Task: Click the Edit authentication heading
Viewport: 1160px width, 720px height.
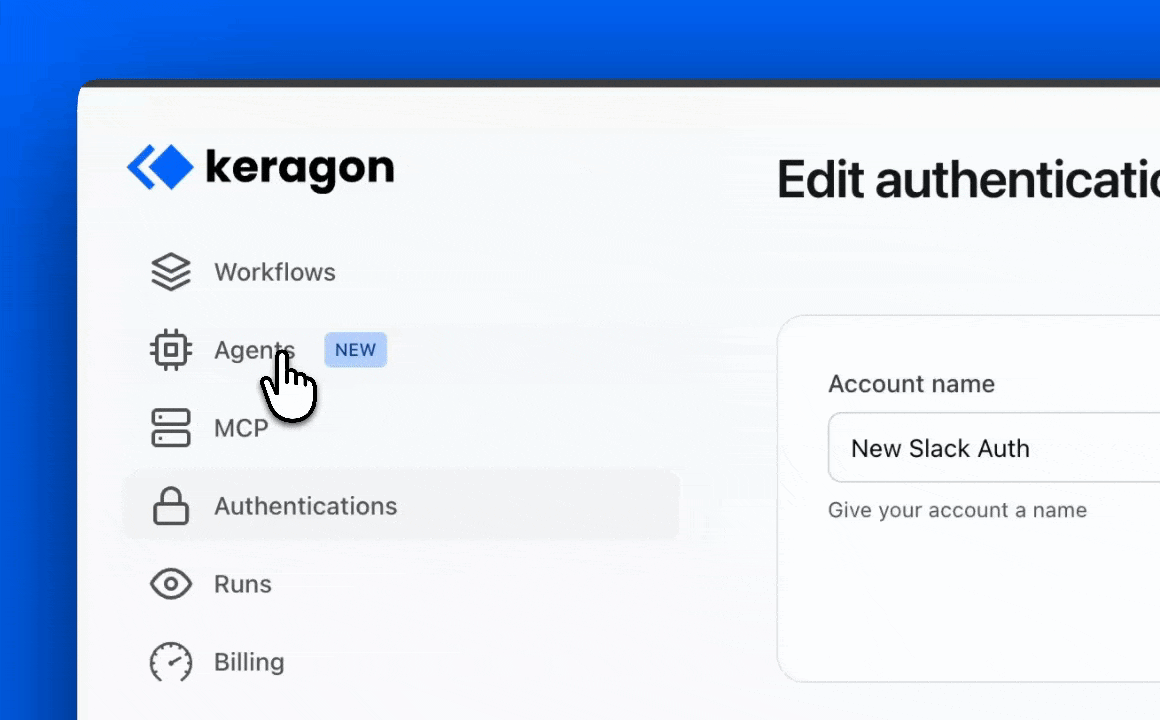Action: 968,179
